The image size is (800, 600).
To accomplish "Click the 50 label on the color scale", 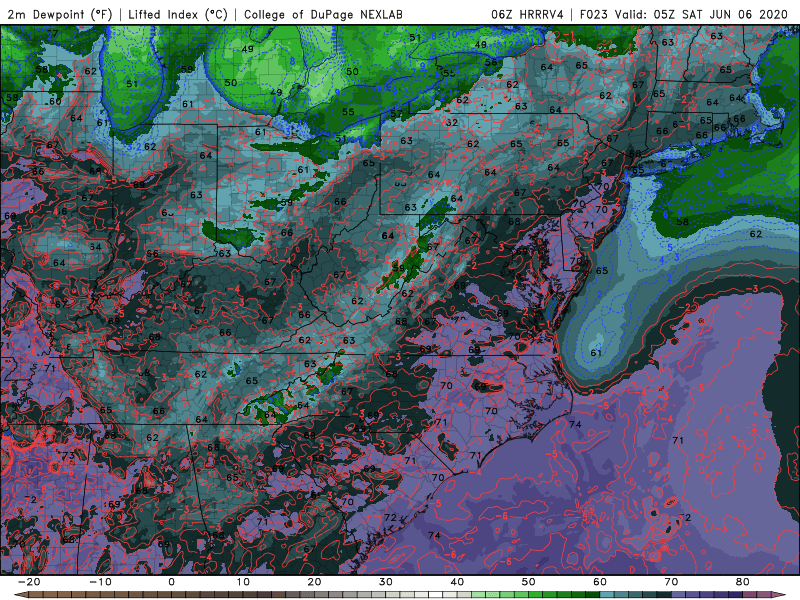I will pos(529,582).
